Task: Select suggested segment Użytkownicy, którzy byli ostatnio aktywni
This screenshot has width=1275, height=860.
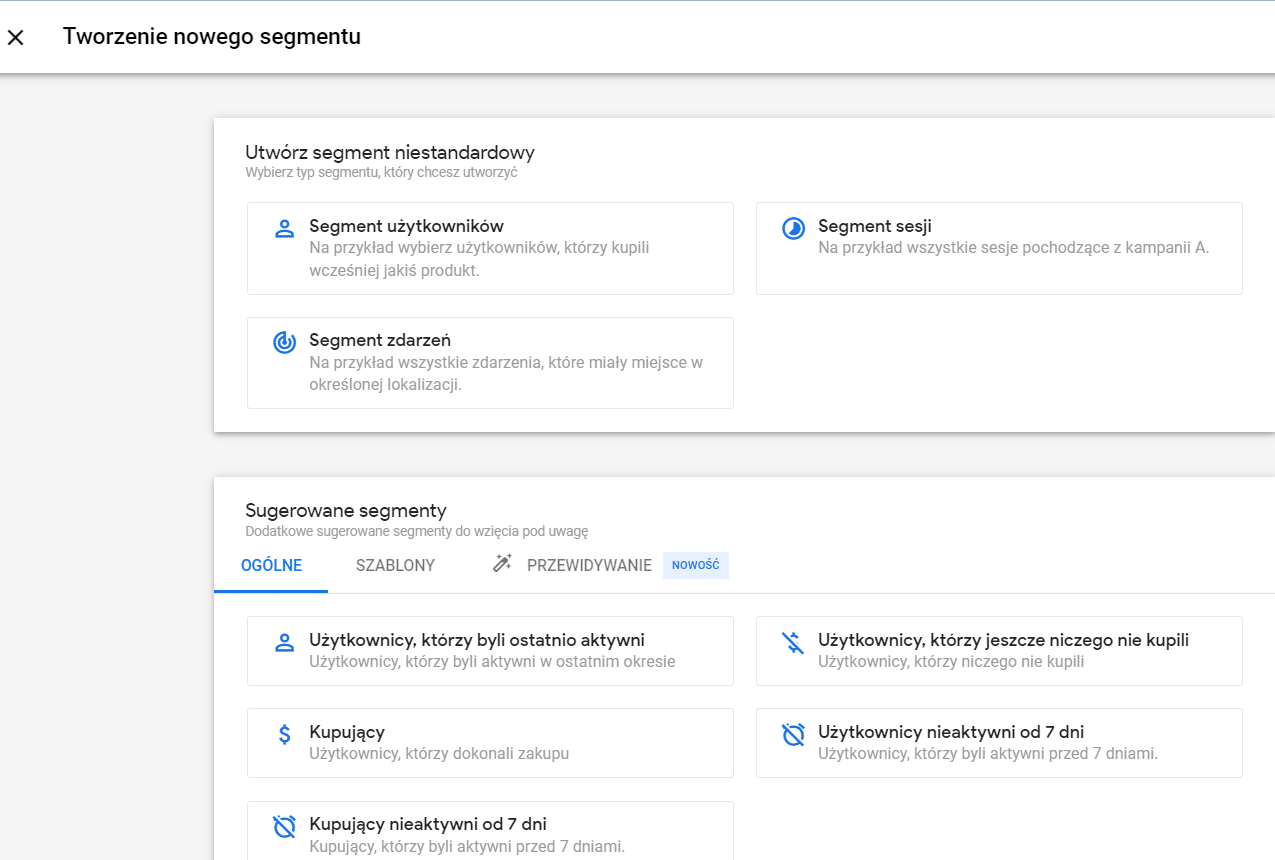Action: tap(490, 651)
